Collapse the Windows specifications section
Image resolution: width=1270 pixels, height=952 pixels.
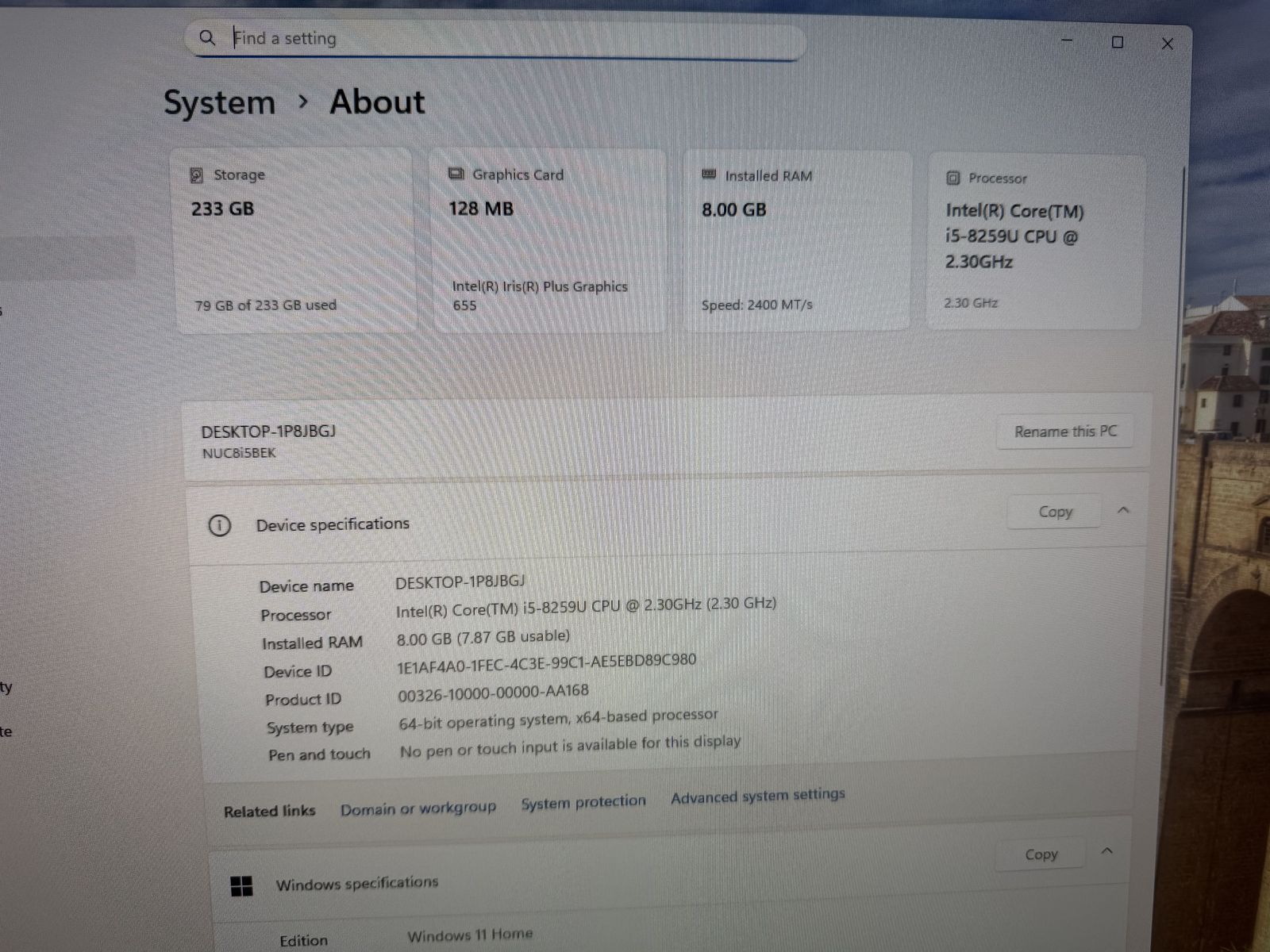click(x=1107, y=851)
